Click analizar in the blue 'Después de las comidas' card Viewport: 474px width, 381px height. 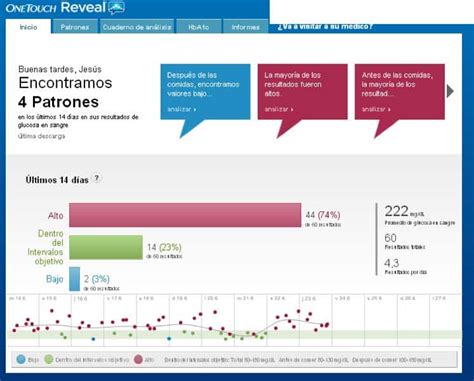pos(182,109)
